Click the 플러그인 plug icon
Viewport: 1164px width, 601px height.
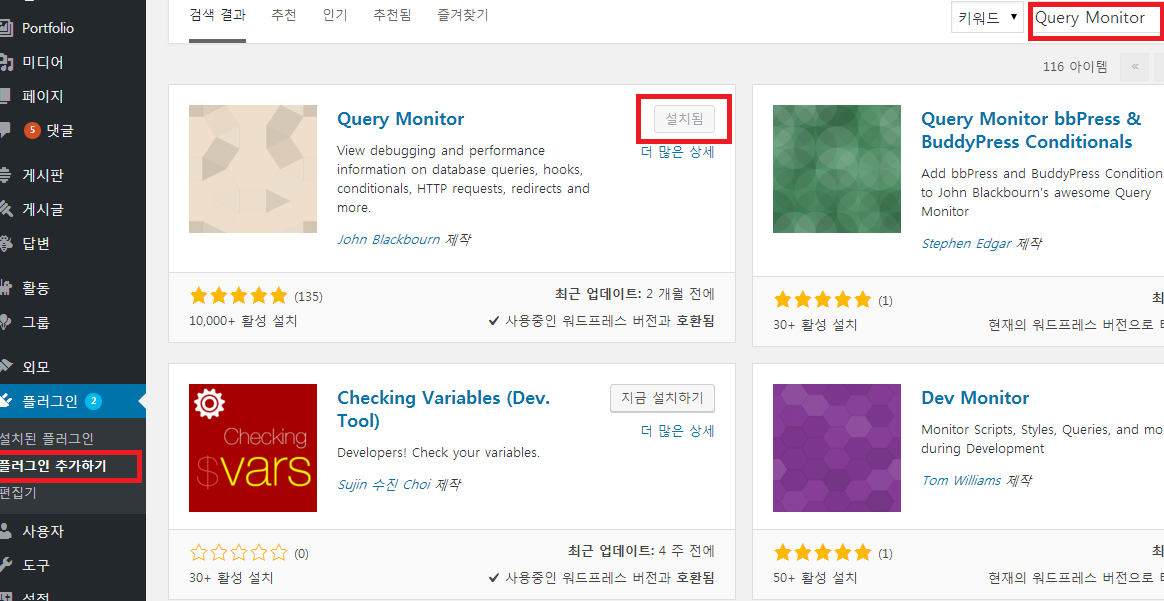[x=5, y=401]
